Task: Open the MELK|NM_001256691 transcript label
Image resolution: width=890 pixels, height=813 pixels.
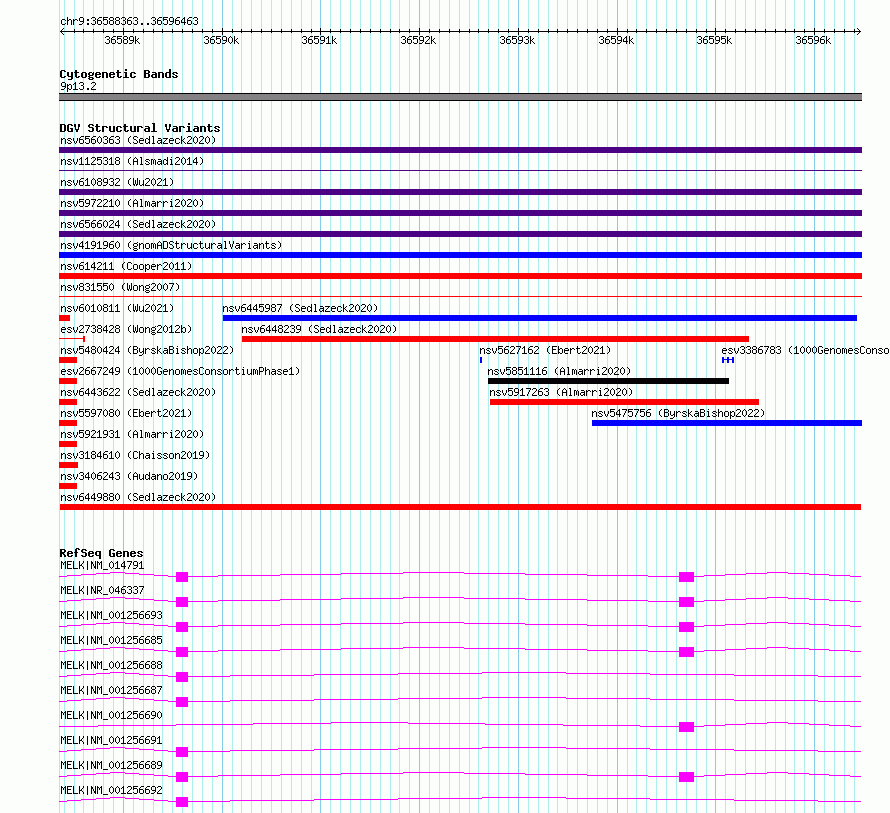Action: click(111, 740)
